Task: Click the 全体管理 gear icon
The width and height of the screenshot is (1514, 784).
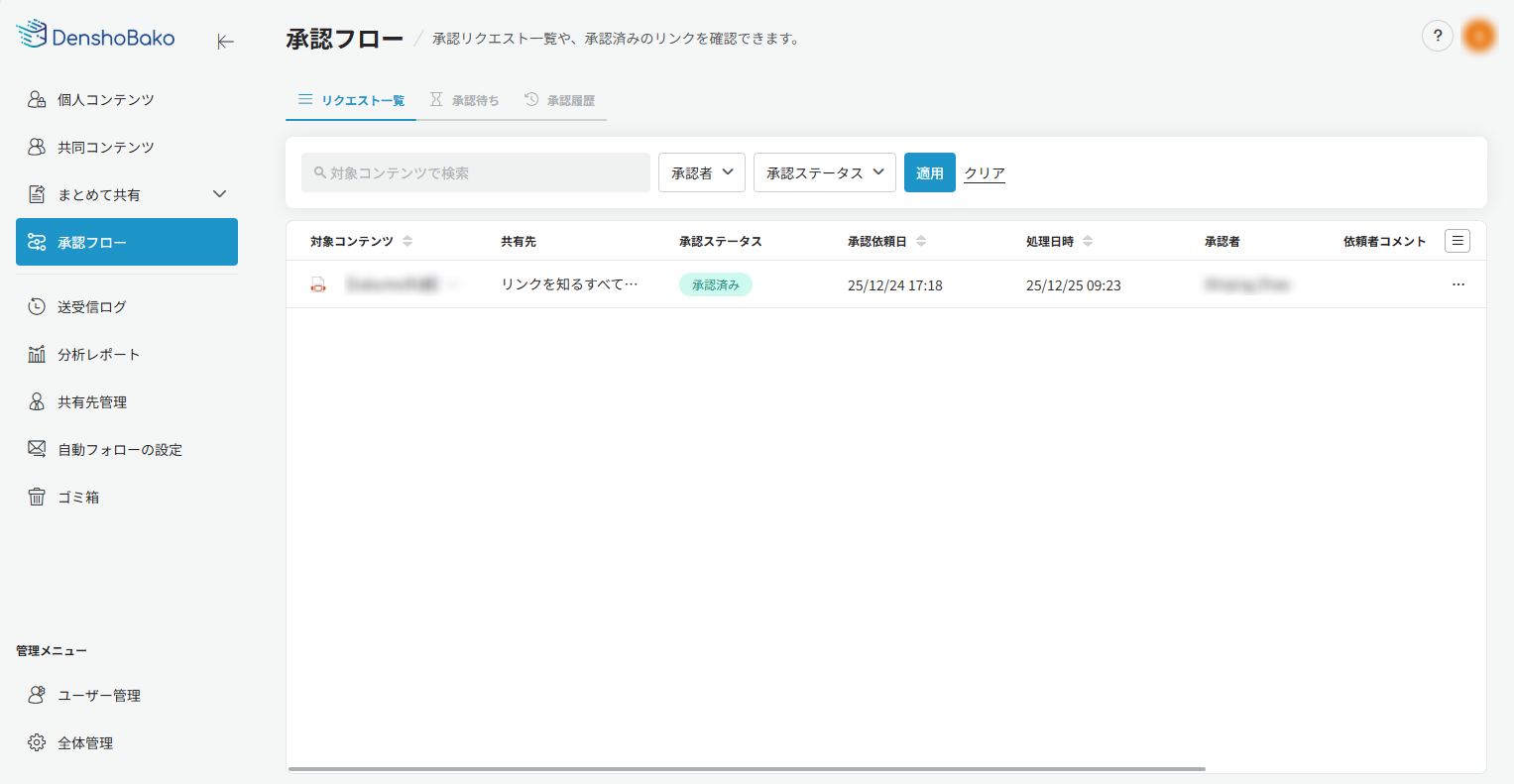Action: coord(37,742)
